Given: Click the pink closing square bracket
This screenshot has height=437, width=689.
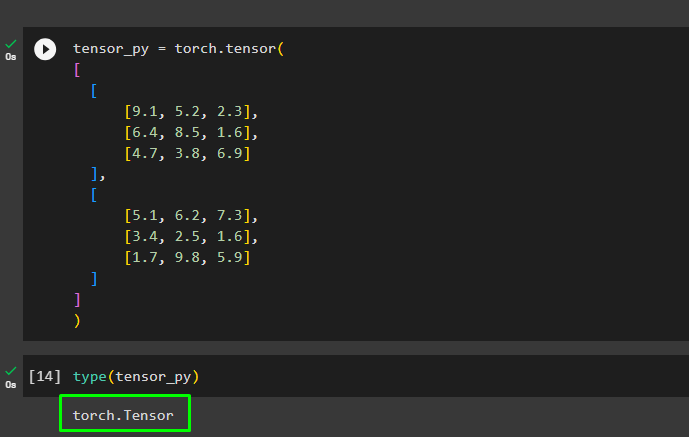Looking at the screenshot, I should 77,300.
